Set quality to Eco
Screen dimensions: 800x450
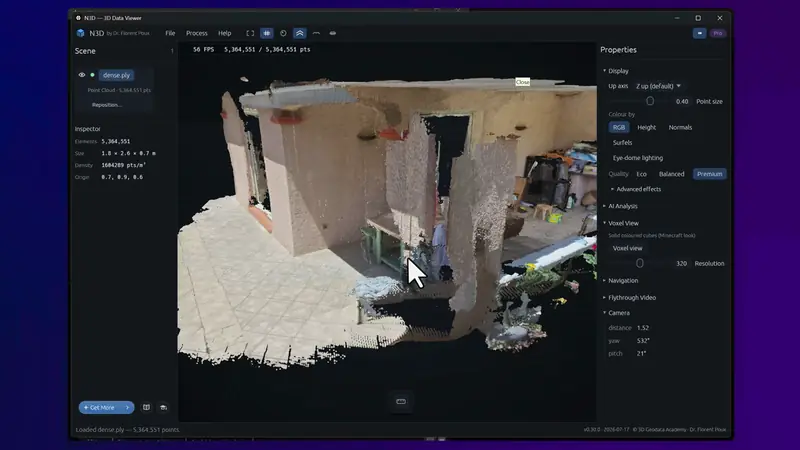[641, 174]
